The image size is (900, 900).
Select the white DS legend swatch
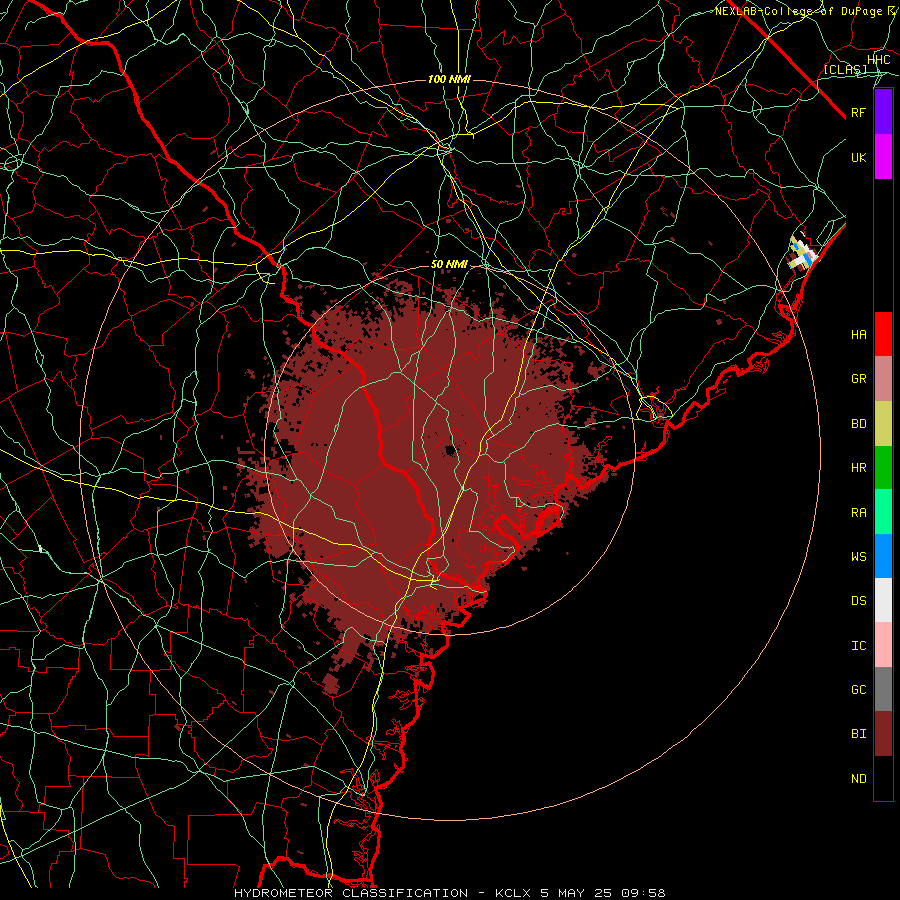(883, 600)
